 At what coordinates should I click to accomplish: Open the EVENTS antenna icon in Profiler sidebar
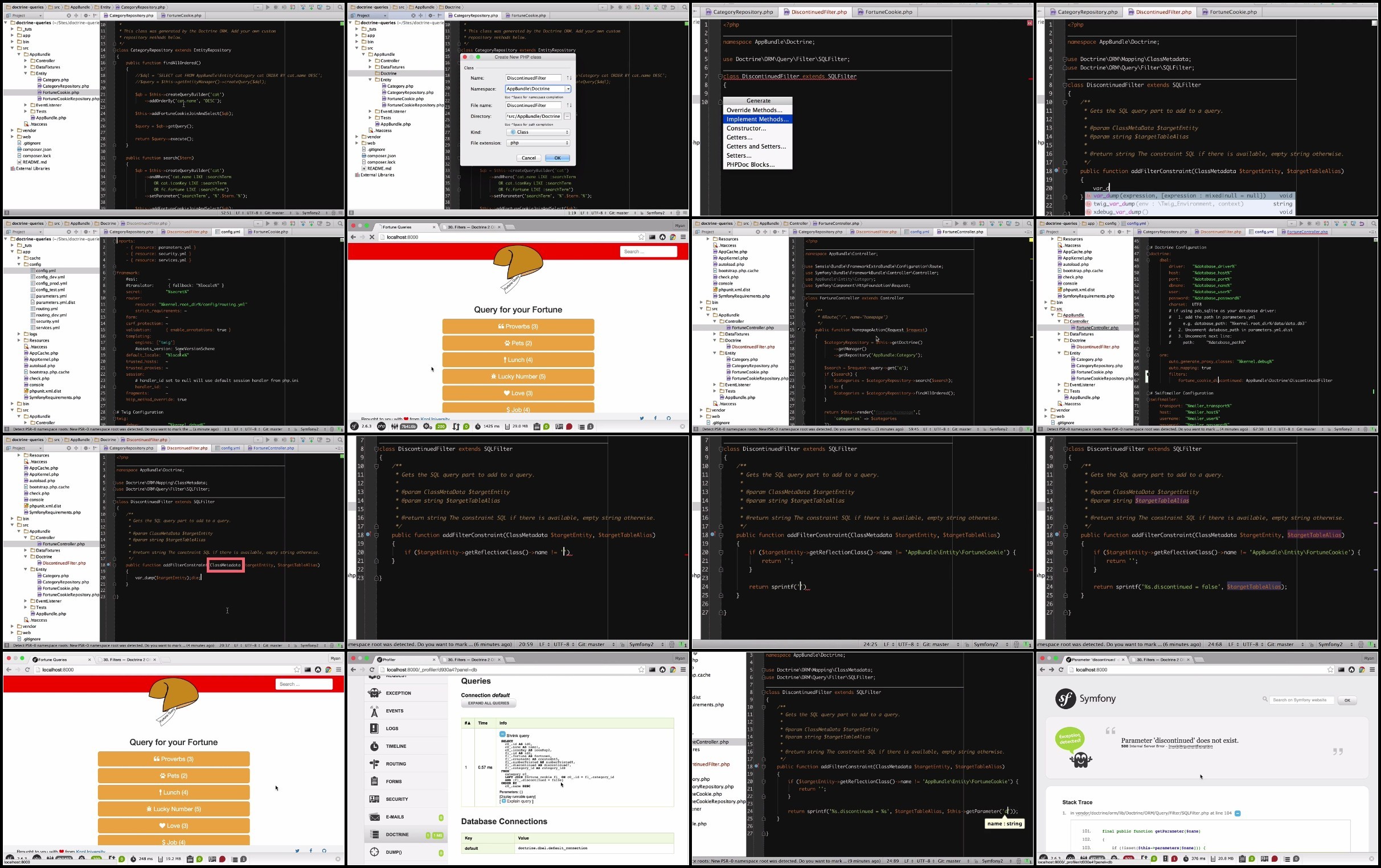(375, 711)
